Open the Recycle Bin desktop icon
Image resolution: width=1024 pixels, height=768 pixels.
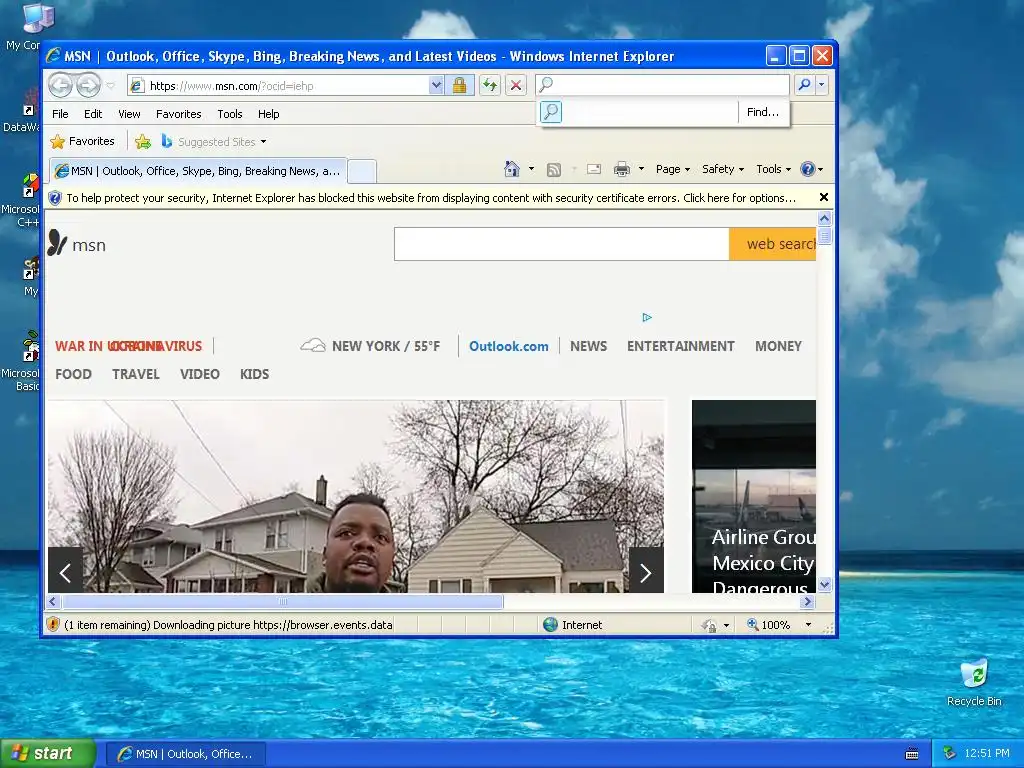point(974,684)
